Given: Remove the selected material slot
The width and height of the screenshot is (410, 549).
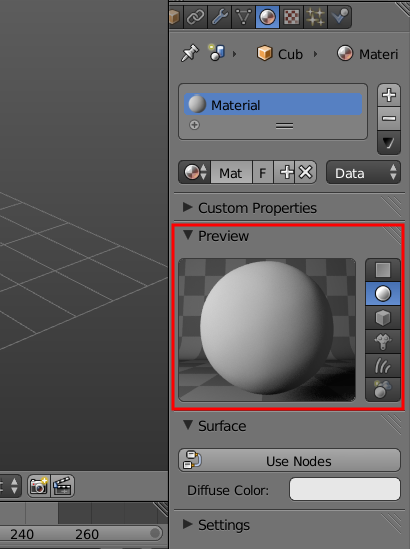Looking at the screenshot, I should 389,119.
